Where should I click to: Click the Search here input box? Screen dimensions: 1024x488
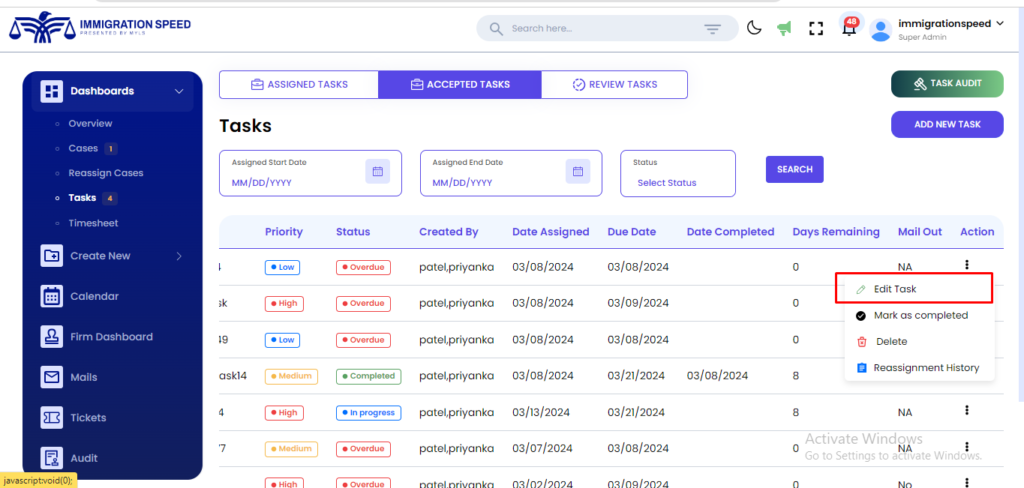[x=607, y=29]
